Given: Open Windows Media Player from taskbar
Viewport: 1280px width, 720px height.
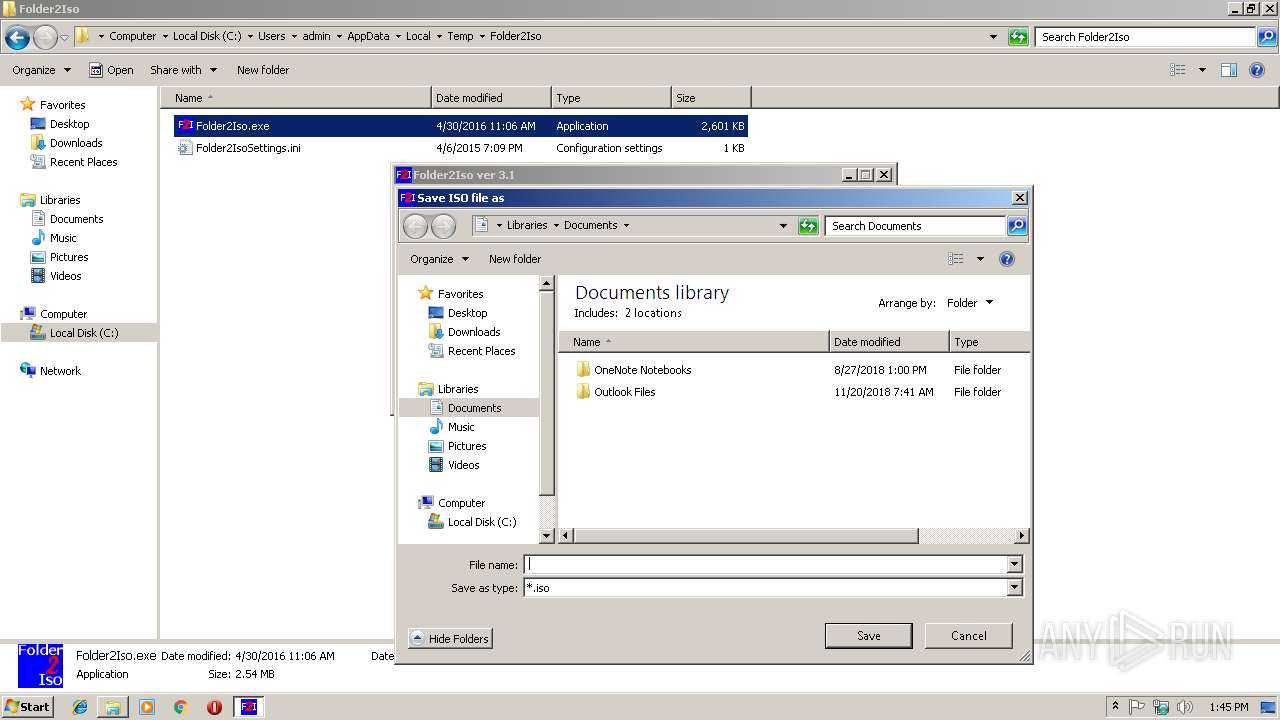Looking at the screenshot, I should click(147, 707).
